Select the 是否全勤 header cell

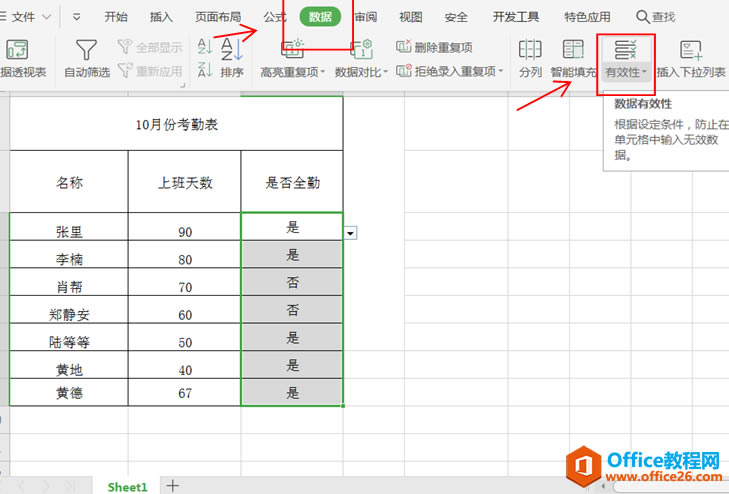(292, 182)
